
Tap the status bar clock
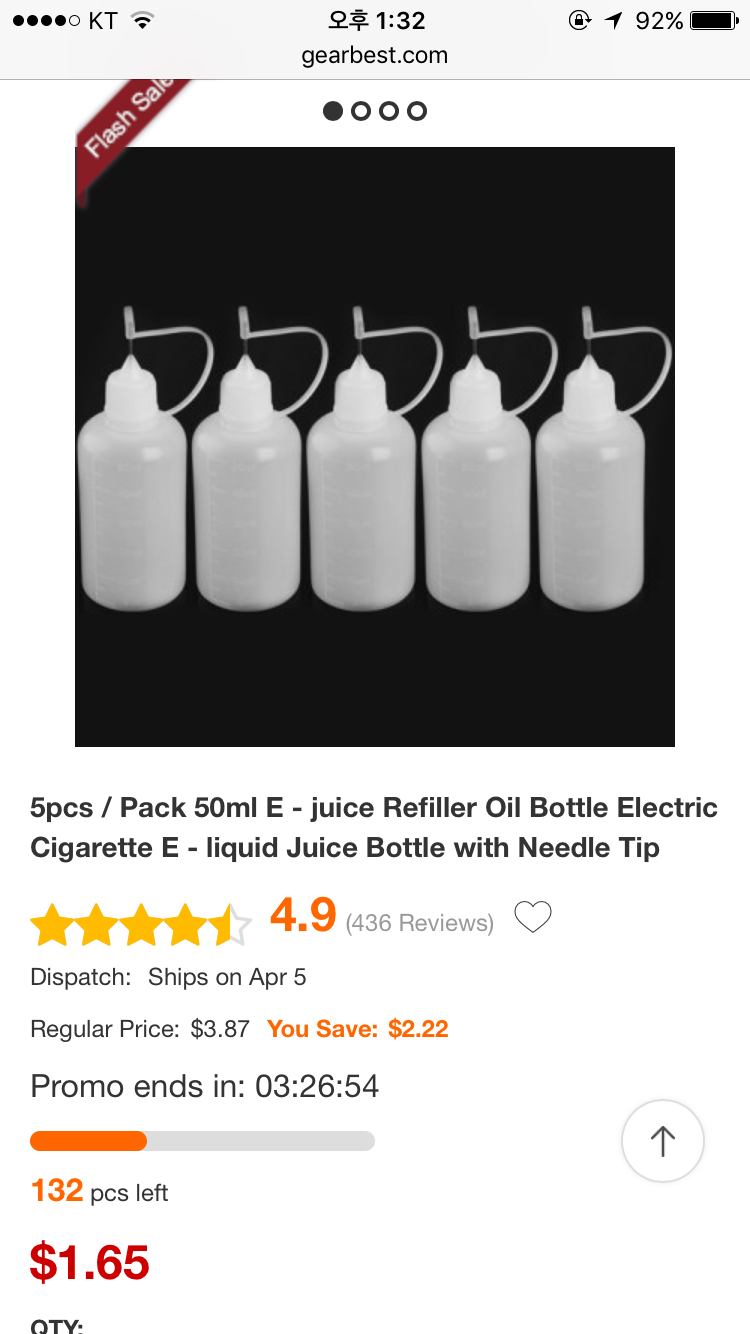[377, 20]
